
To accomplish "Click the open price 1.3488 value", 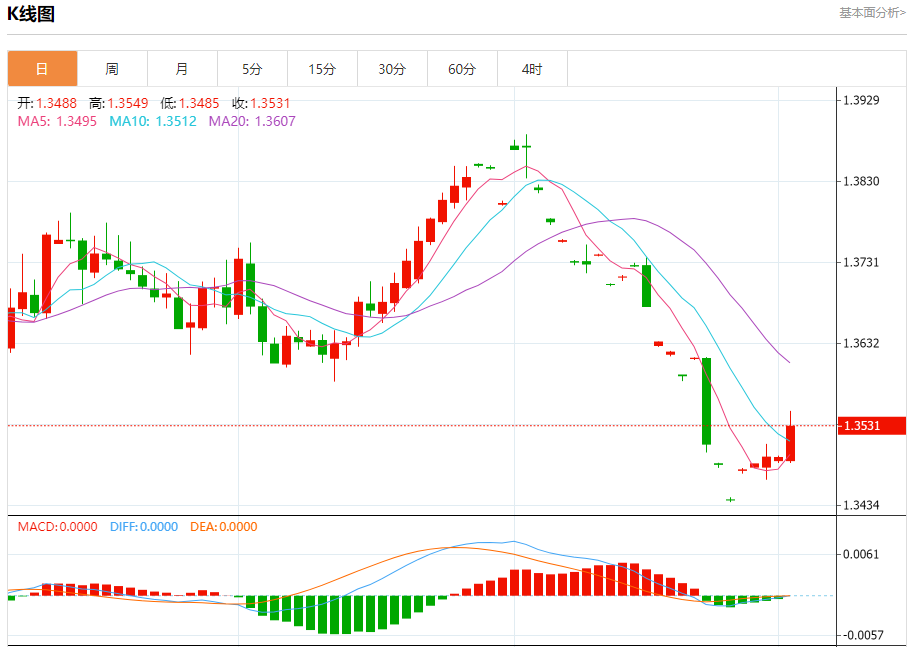I will point(56,103).
